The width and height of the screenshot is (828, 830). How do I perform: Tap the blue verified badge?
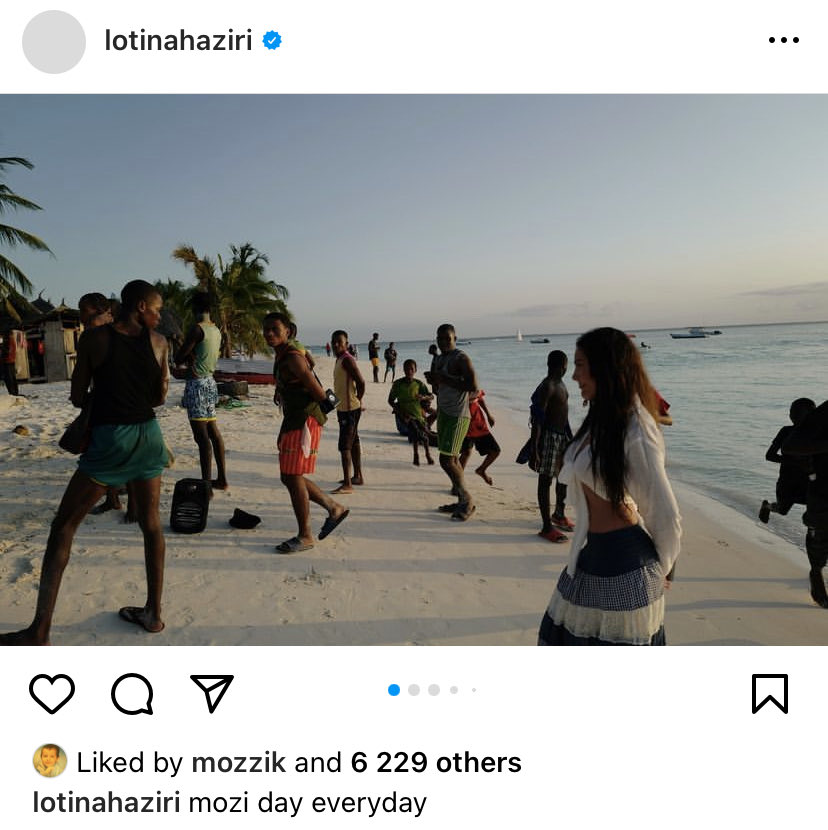pos(272,40)
